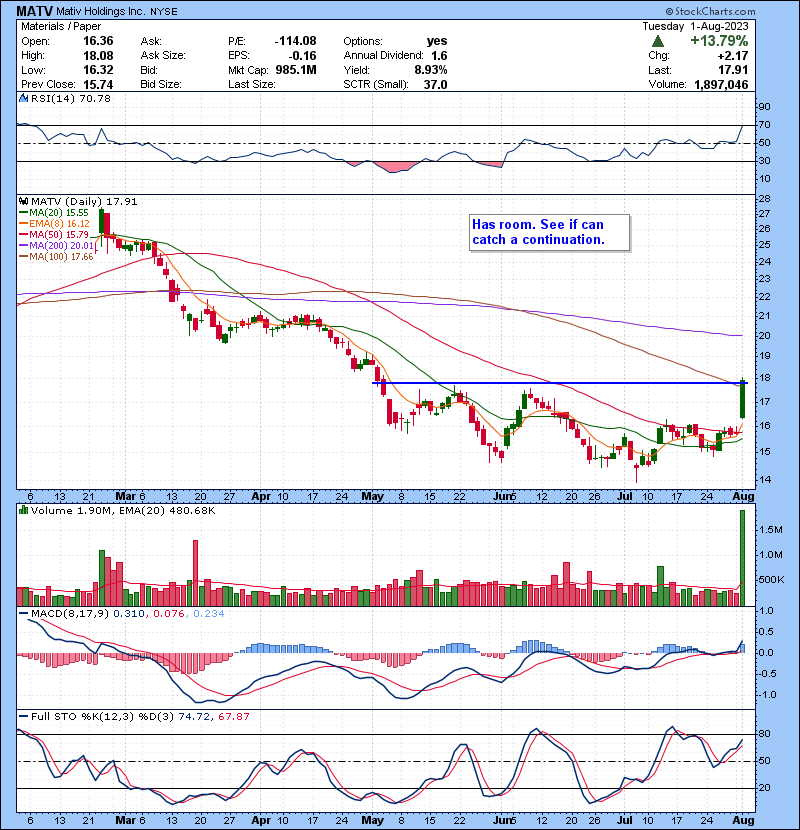Image resolution: width=800 pixels, height=830 pixels.
Task: Click the MATV ticker symbol in the header
Action: [x=33, y=11]
